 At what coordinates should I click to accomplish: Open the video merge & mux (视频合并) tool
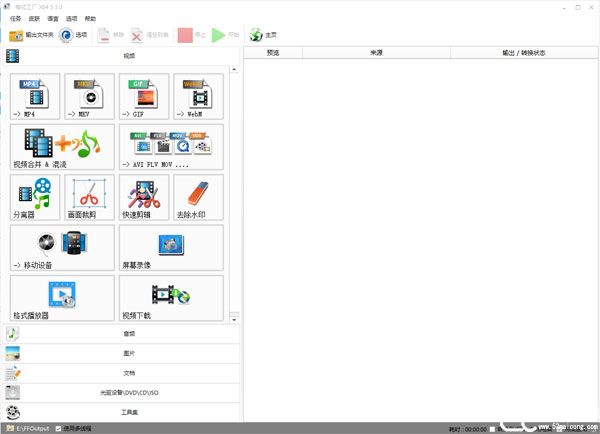point(62,147)
